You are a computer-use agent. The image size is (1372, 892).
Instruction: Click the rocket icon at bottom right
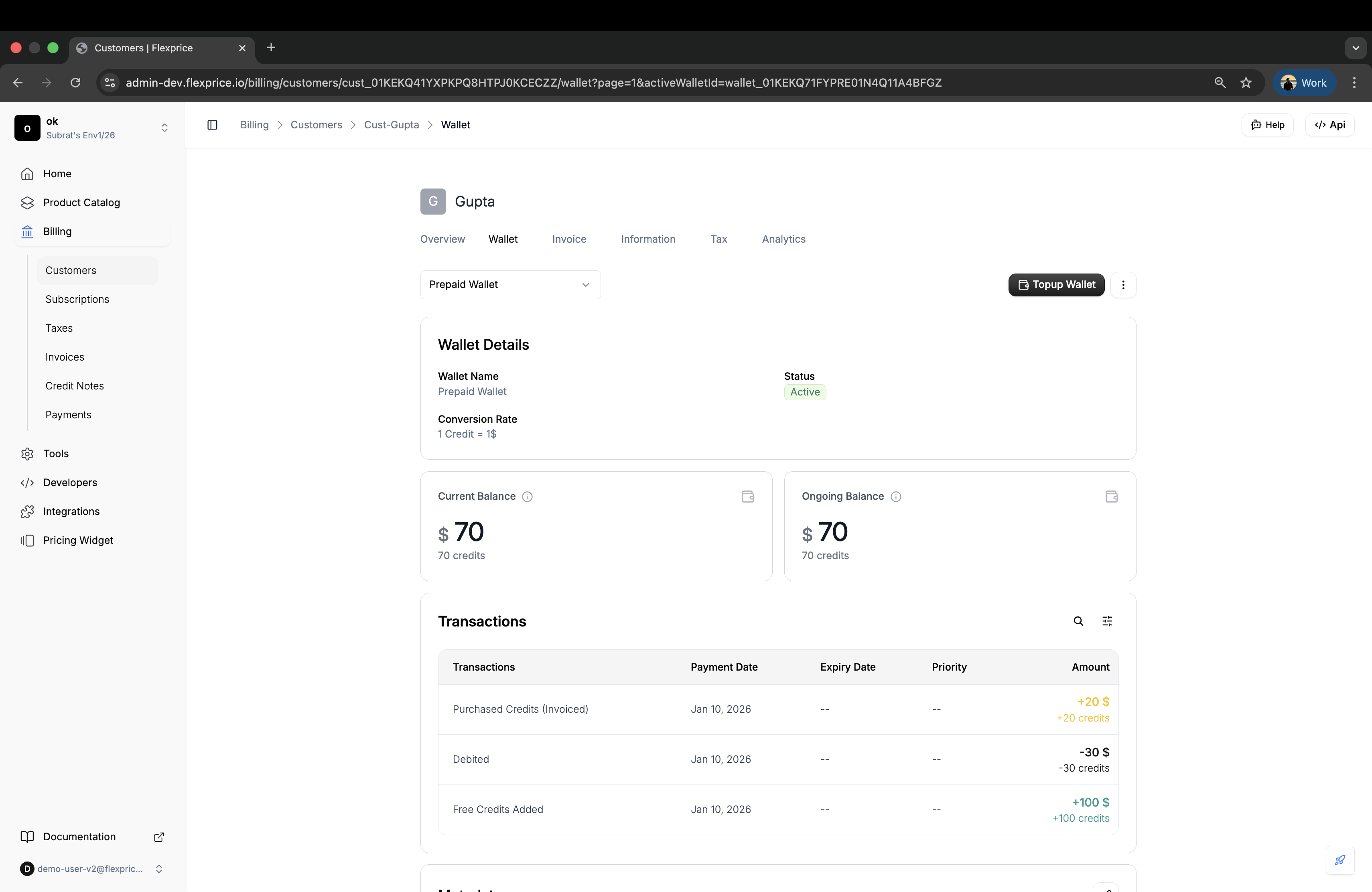(x=1340, y=860)
